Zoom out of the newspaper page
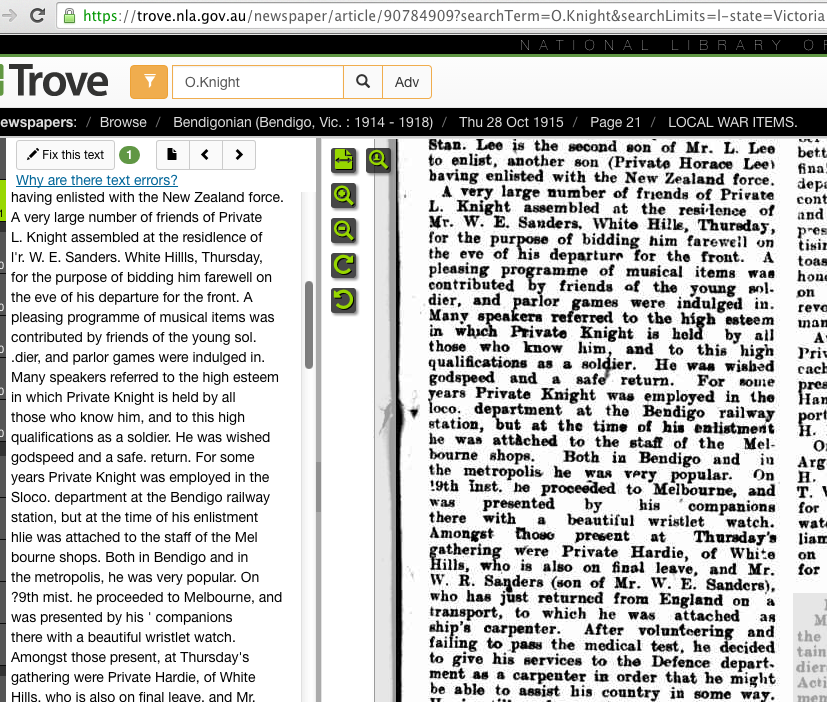 coord(343,230)
